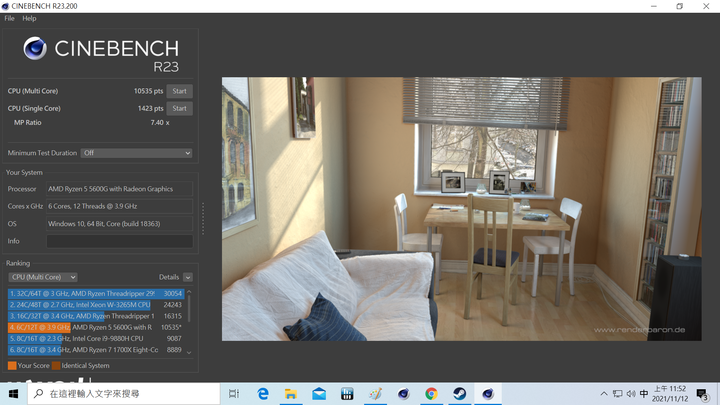Show hidden system tray icons
The image size is (720, 405).
click(x=604, y=394)
